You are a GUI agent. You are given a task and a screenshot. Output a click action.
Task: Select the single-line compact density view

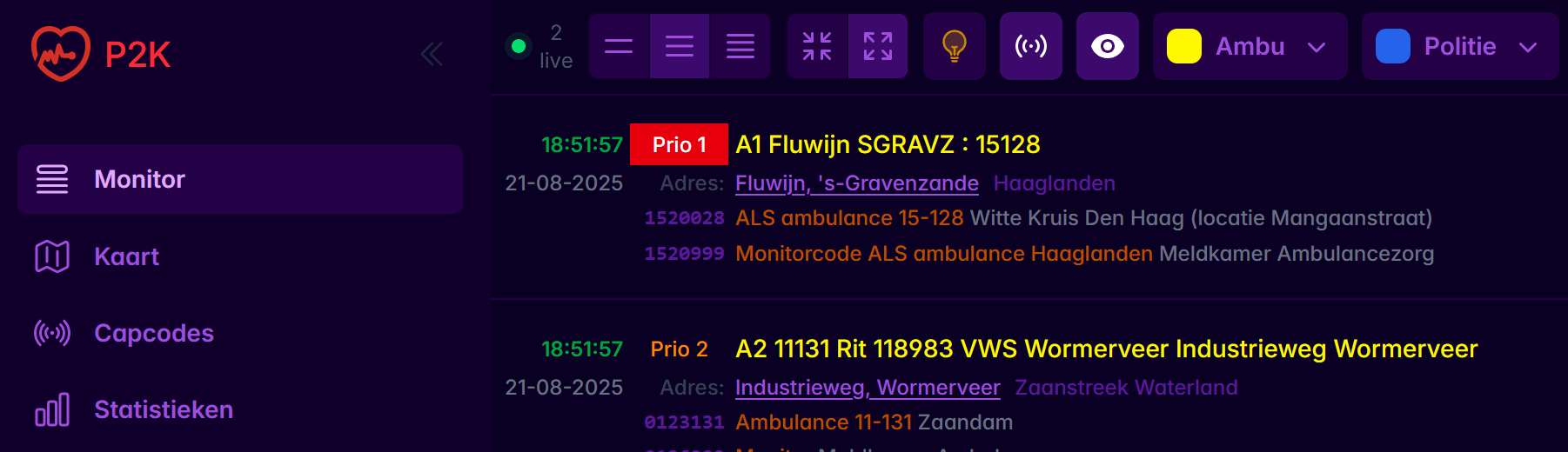coord(619,46)
